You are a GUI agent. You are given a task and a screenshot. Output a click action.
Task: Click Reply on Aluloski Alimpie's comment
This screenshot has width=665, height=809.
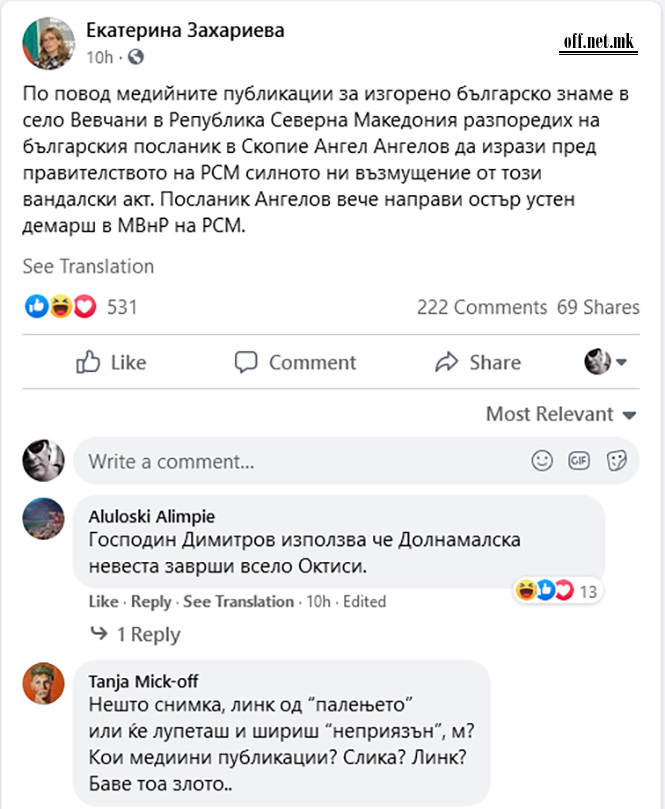pyautogui.click(x=151, y=602)
